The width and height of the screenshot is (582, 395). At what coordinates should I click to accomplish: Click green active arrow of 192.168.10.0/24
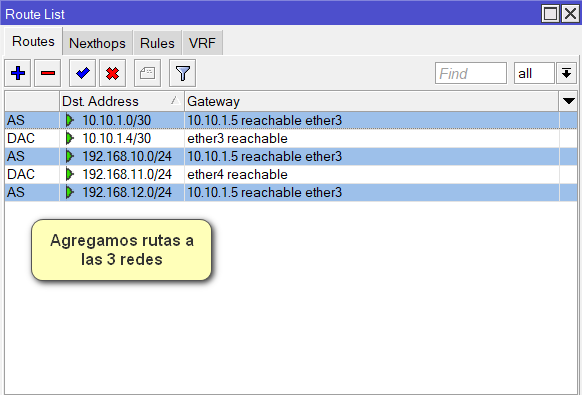[69, 156]
